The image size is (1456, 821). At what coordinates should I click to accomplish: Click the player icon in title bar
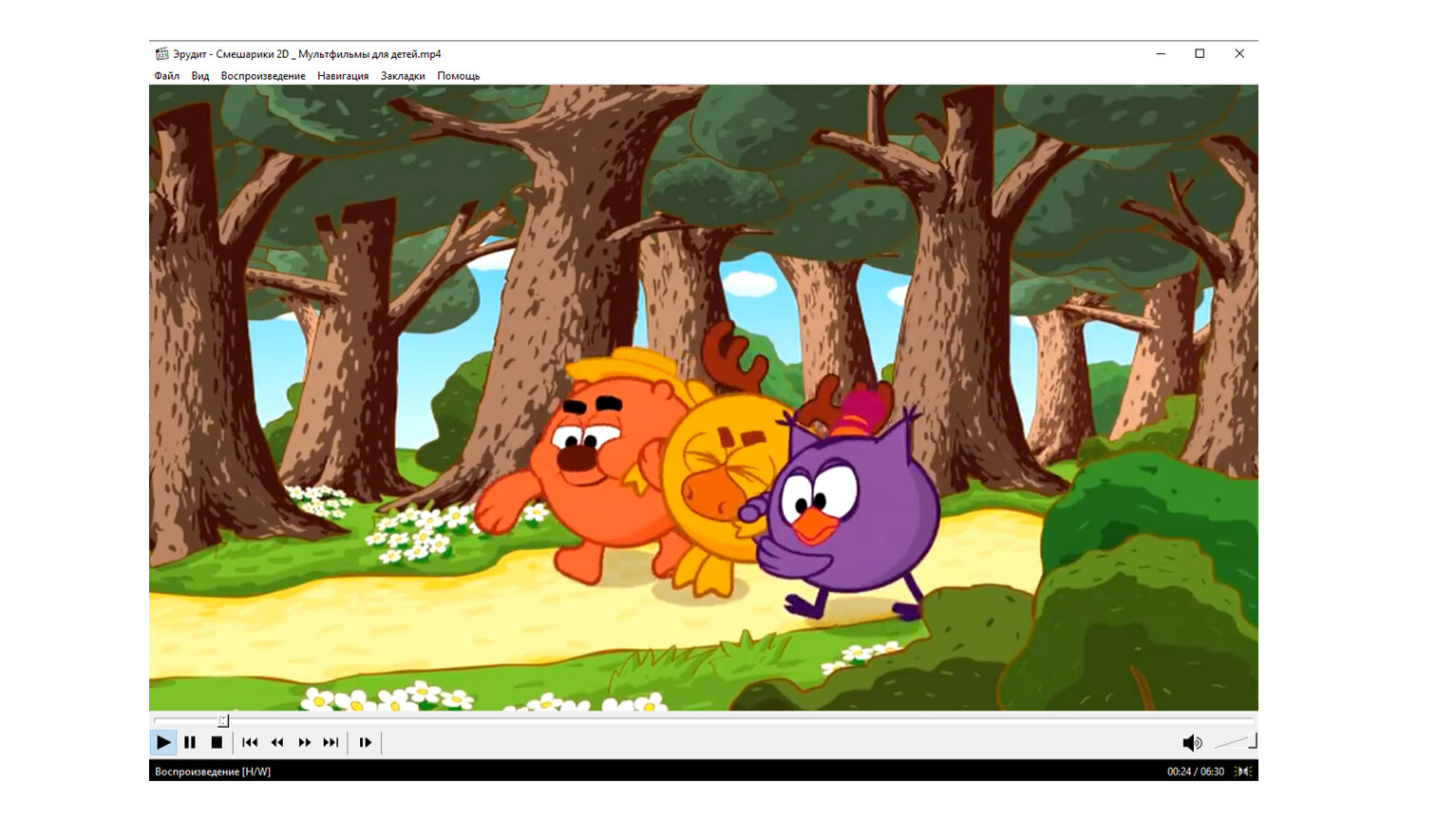[x=161, y=54]
